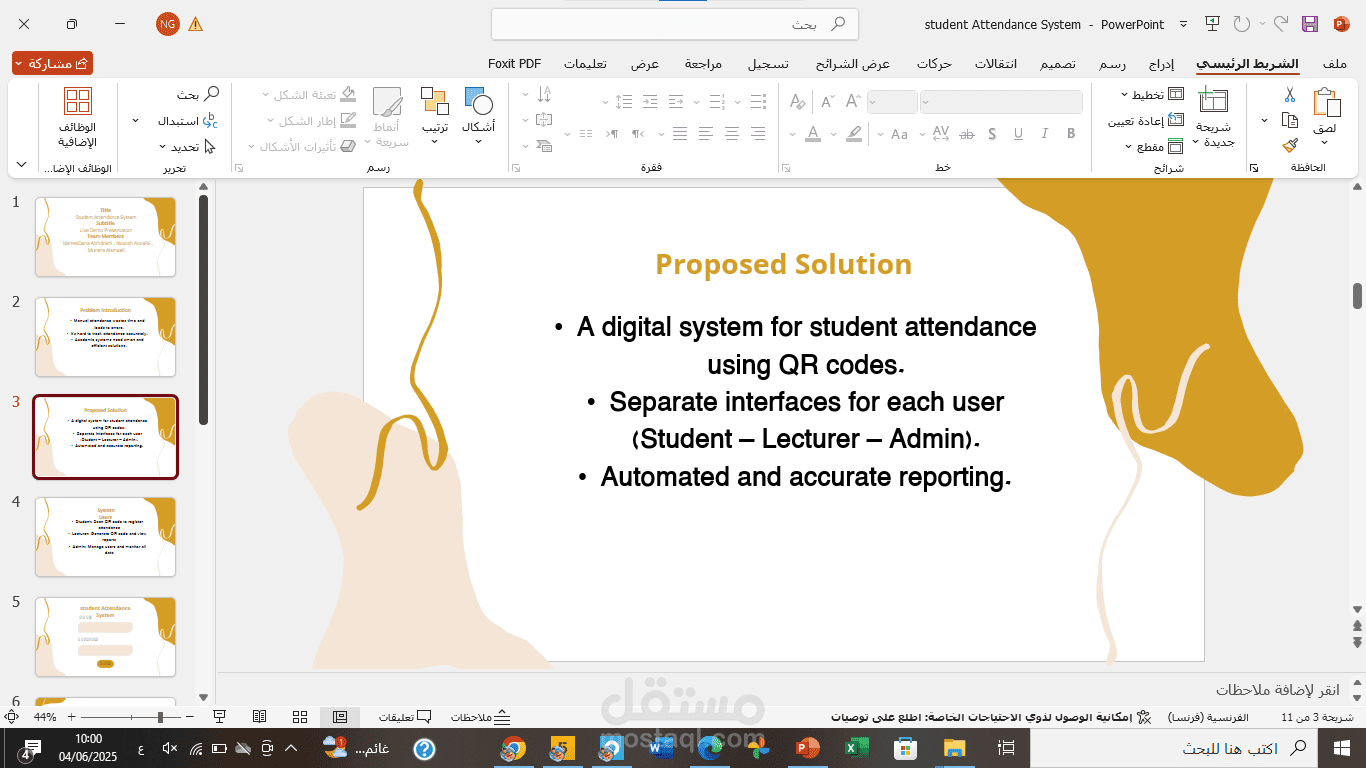
Task: Toggle Italic formatting
Action: tap(1045, 133)
